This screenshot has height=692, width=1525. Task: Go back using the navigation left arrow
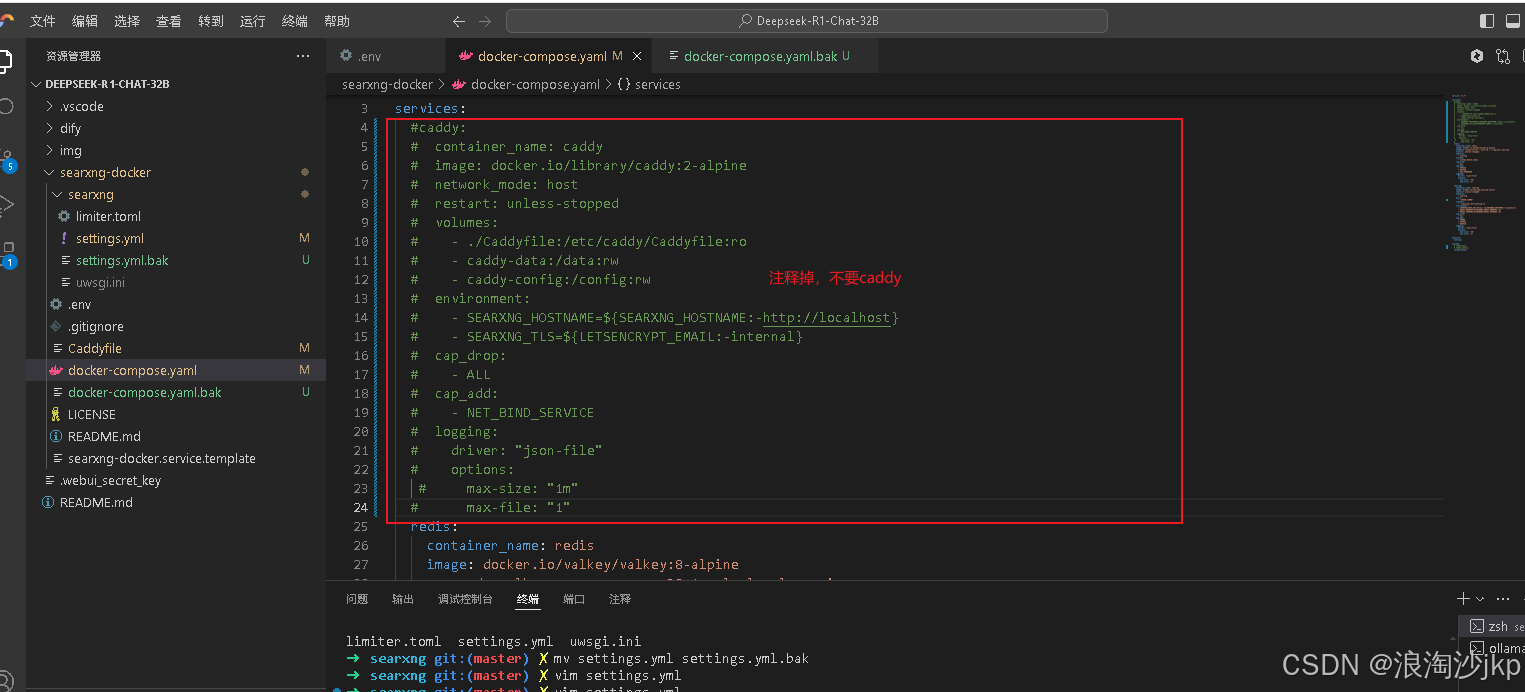pyautogui.click(x=459, y=21)
